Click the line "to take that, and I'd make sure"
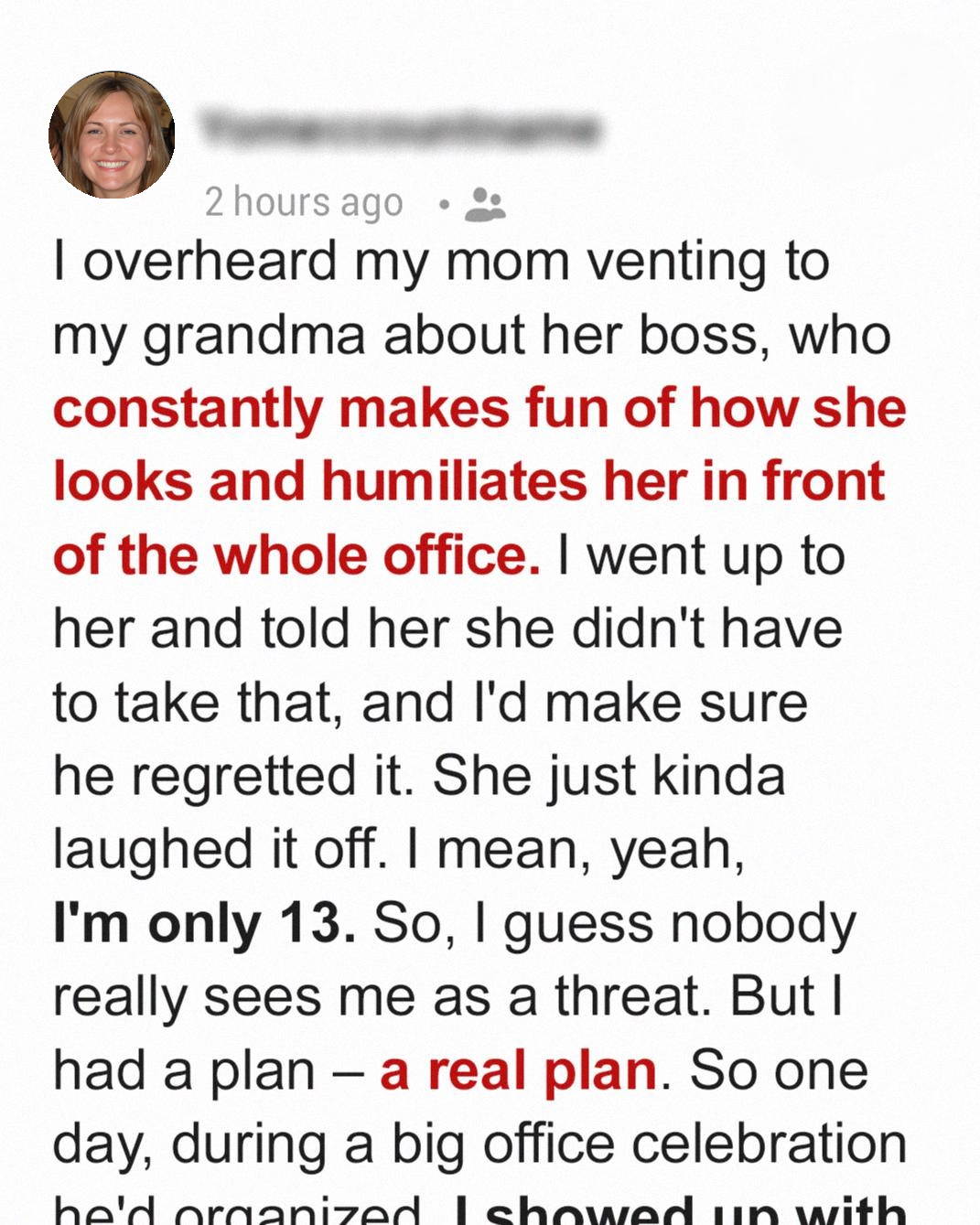This screenshot has height=1225, width=980. click(430, 703)
